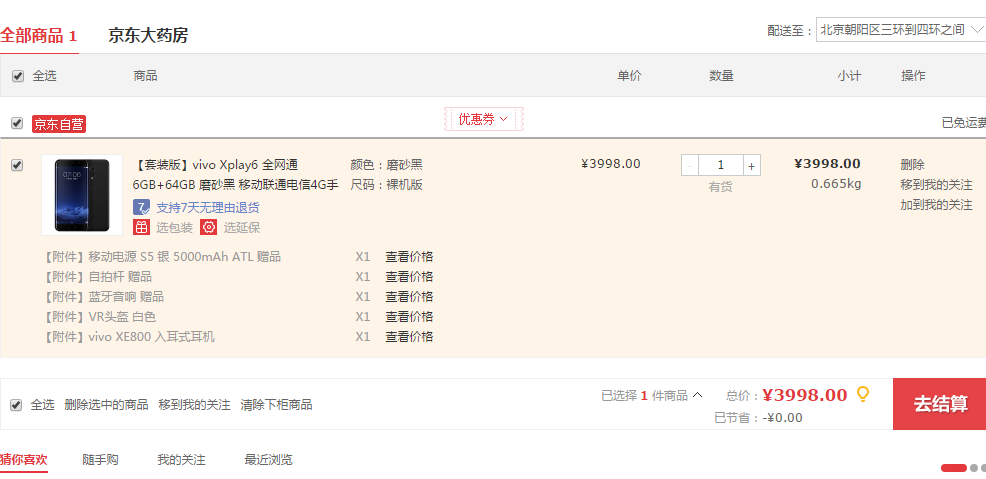Open the 猜你喜欢 tab
This screenshot has width=986, height=479.
pos(23,460)
